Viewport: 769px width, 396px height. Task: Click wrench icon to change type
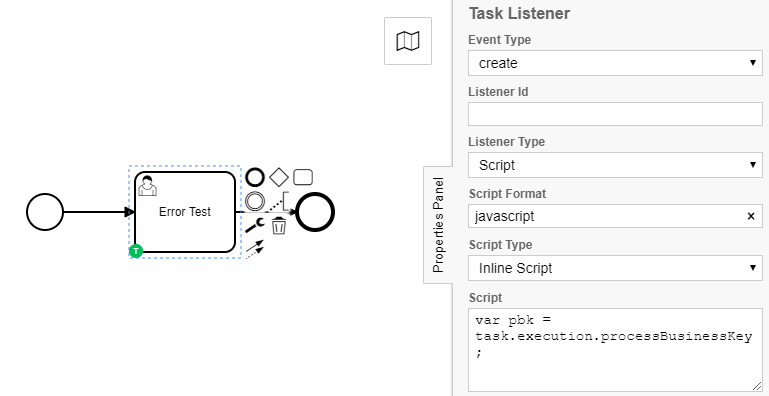click(255, 225)
